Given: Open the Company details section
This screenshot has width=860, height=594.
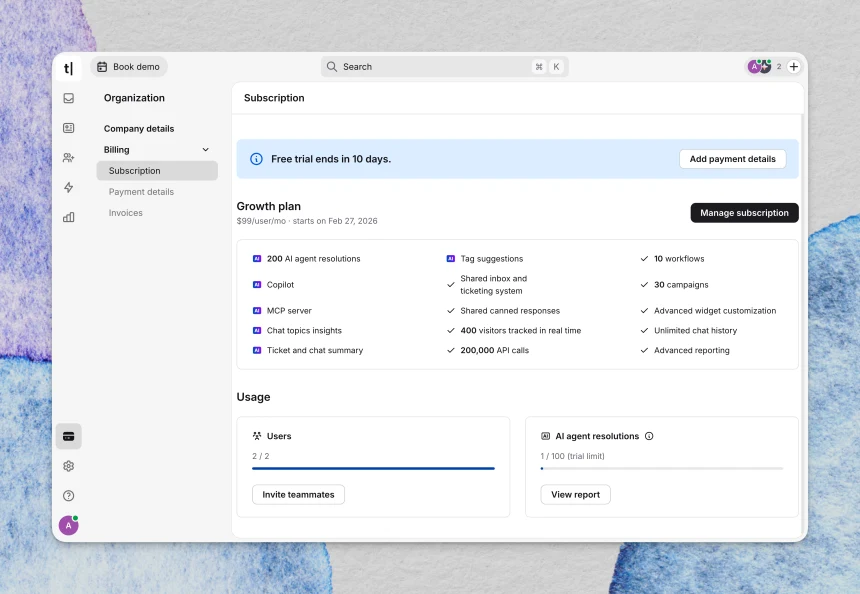Looking at the screenshot, I should click(x=139, y=128).
